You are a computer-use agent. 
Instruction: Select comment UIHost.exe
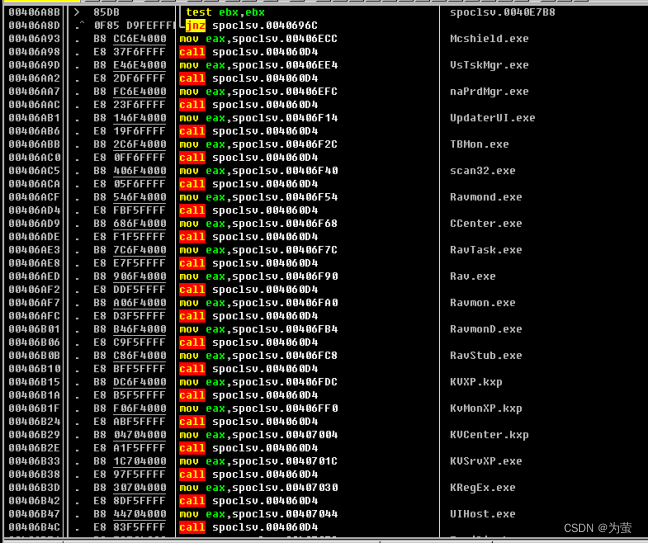(x=483, y=515)
